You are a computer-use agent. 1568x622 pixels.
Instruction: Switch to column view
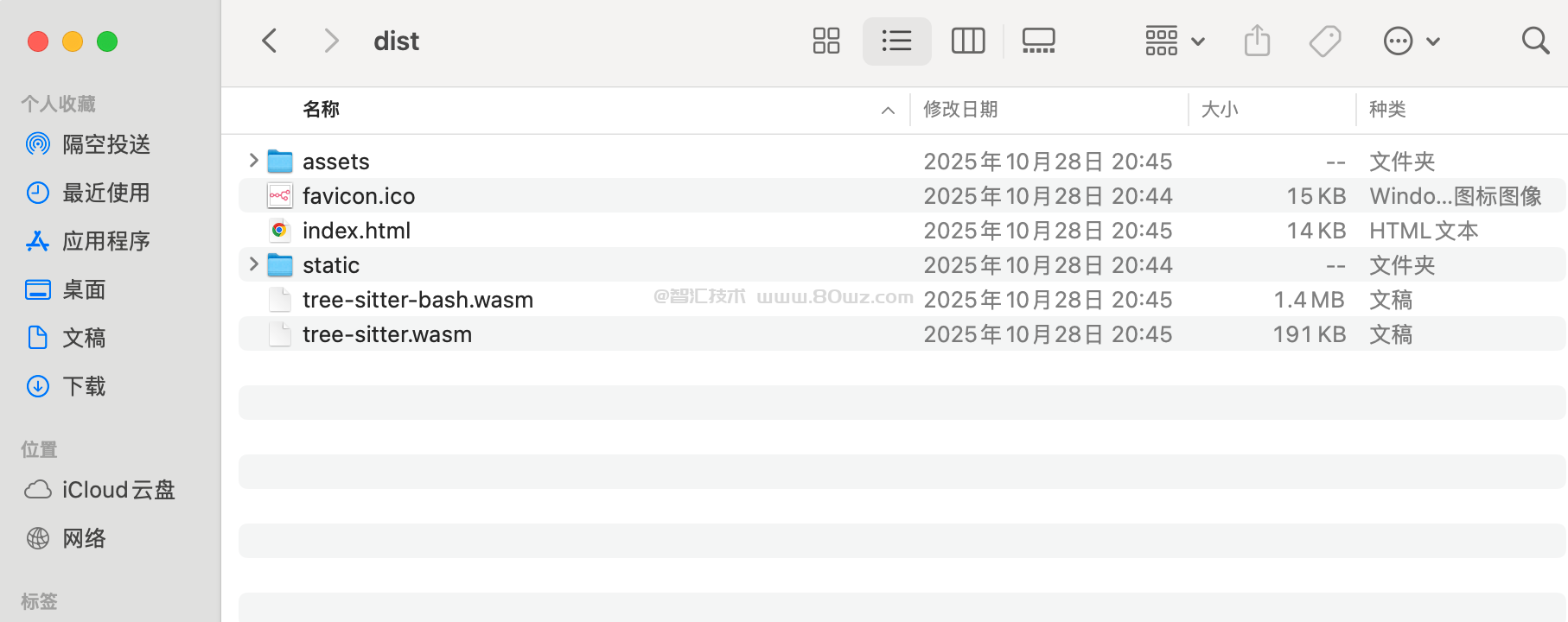[x=967, y=41]
